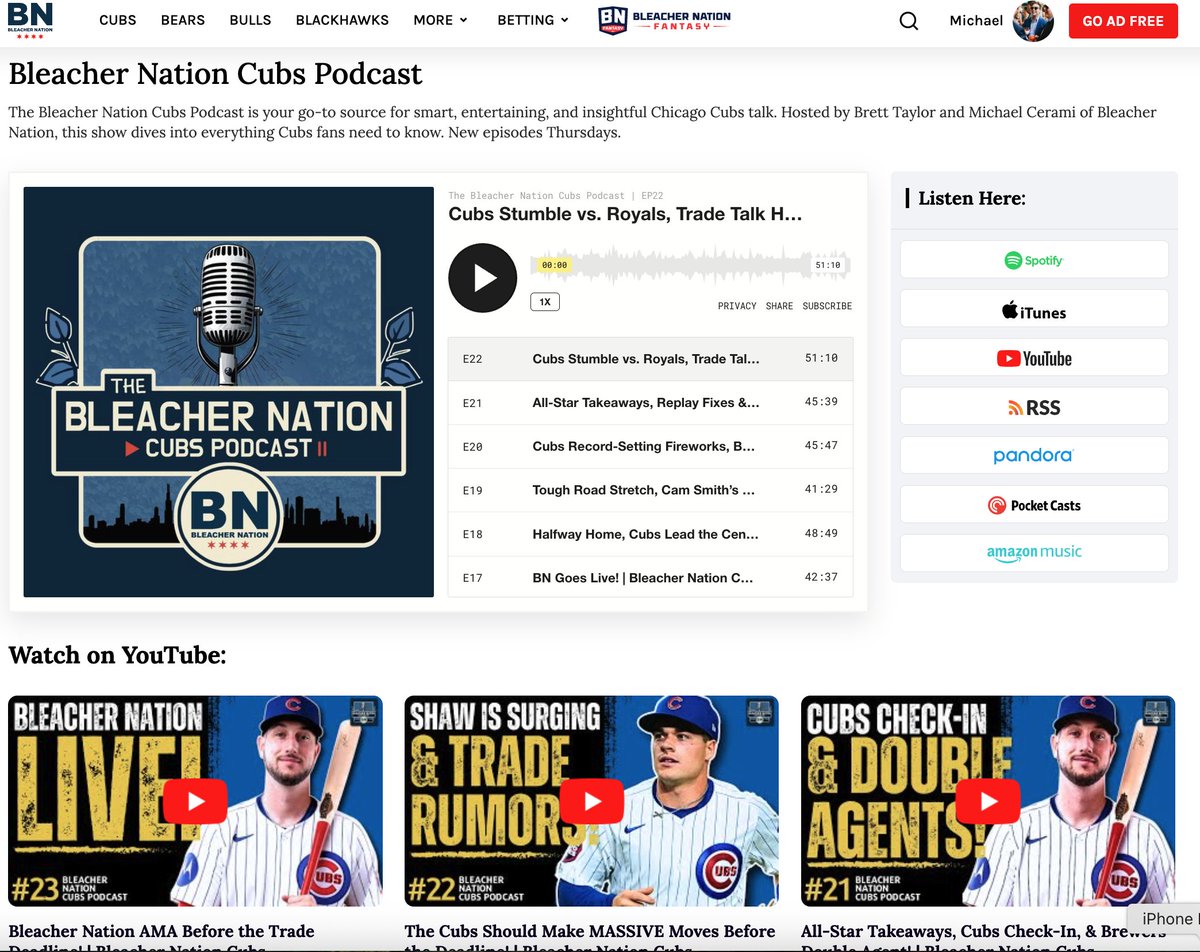Open the site search magnifier
This screenshot has height=952, width=1200.
point(908,21)
